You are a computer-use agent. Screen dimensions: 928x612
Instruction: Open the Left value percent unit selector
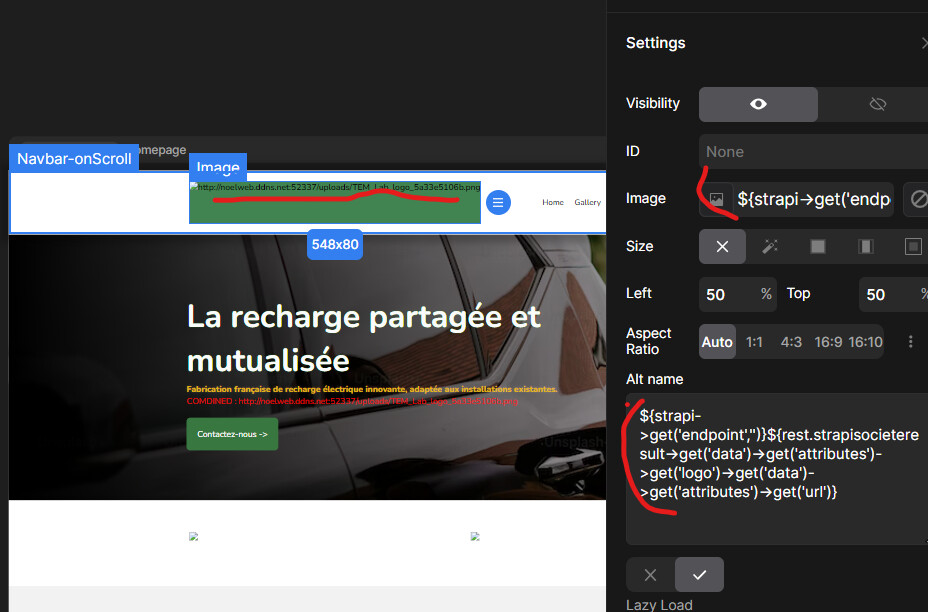(766, 294)
